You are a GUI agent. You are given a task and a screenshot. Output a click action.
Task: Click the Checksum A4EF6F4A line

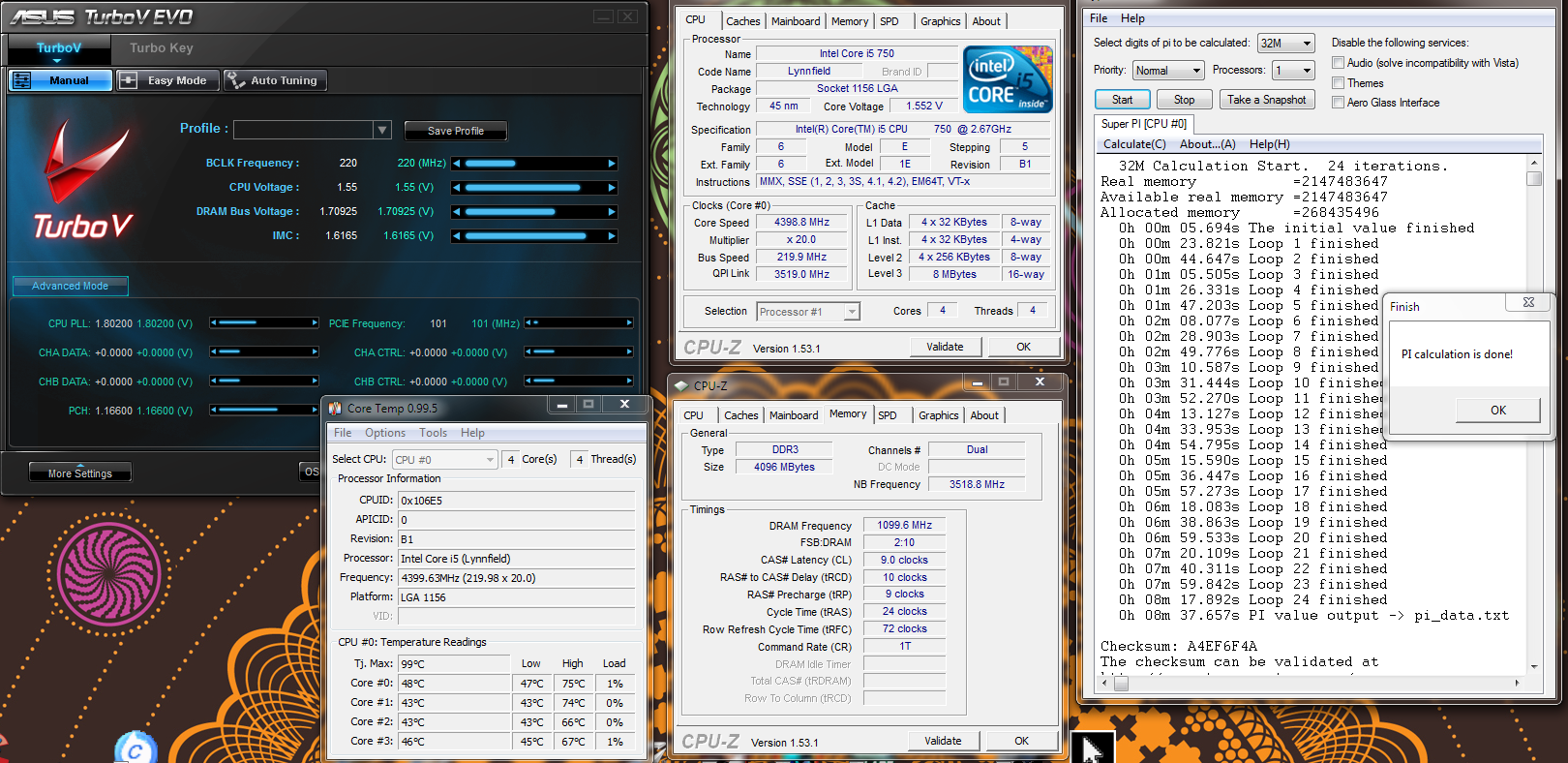[1179, 647]
